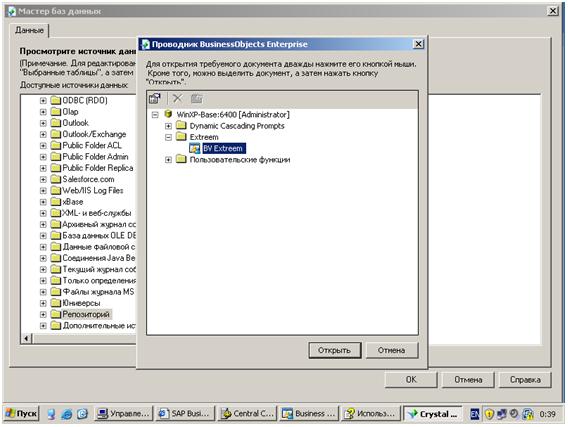Switch to Crystal taskbar window
The height and width of the screenshot is (427, 568).
(x=433, y=414)
